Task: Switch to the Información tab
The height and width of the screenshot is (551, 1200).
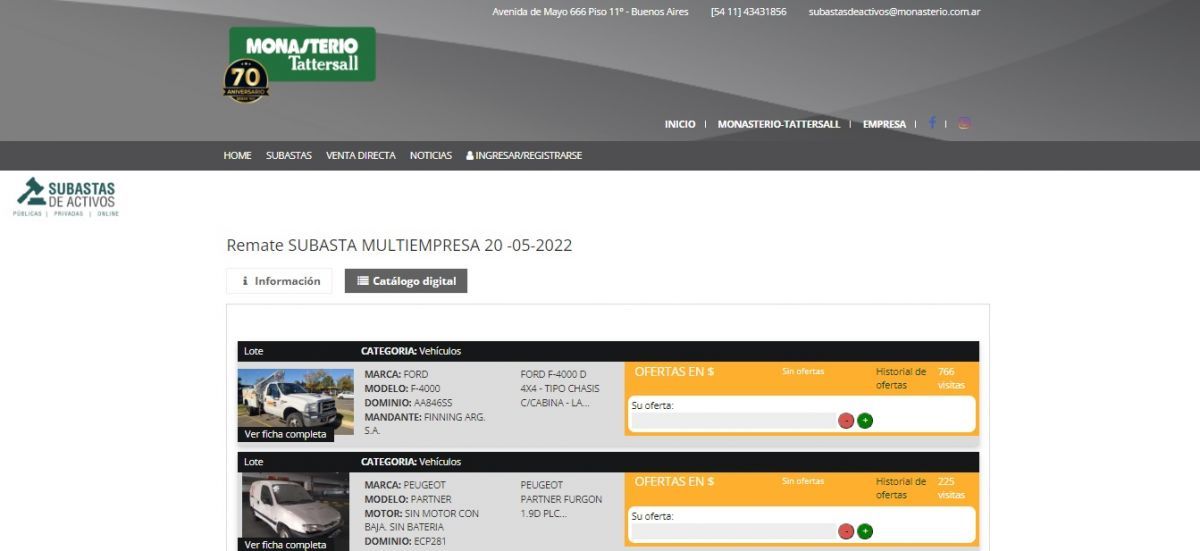Action: point(280,281)
